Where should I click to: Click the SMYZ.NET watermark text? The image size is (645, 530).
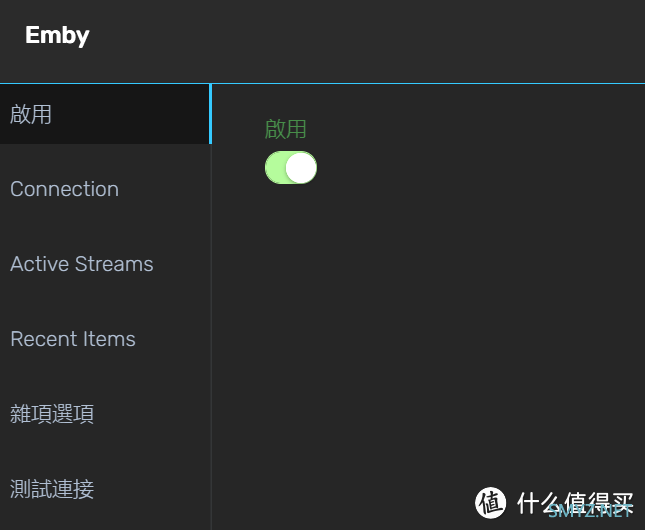590,510
